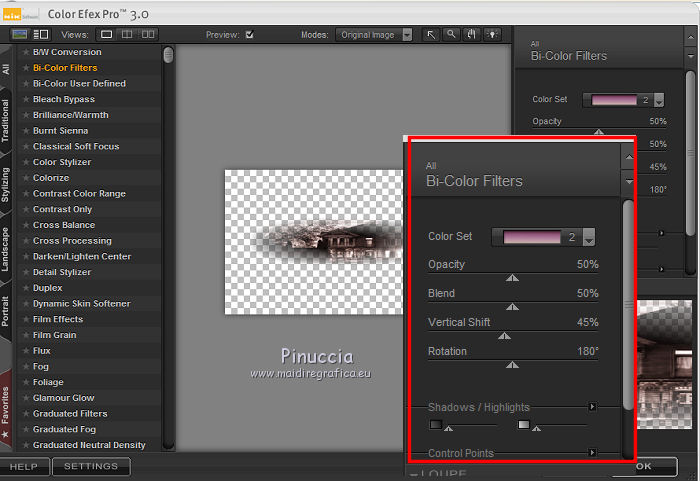Toggle favorite star beside Burnt Sienna
Image resolution: width=700 pixels, height=481 pixels.
pyautogui.click(x=26, y=131)
